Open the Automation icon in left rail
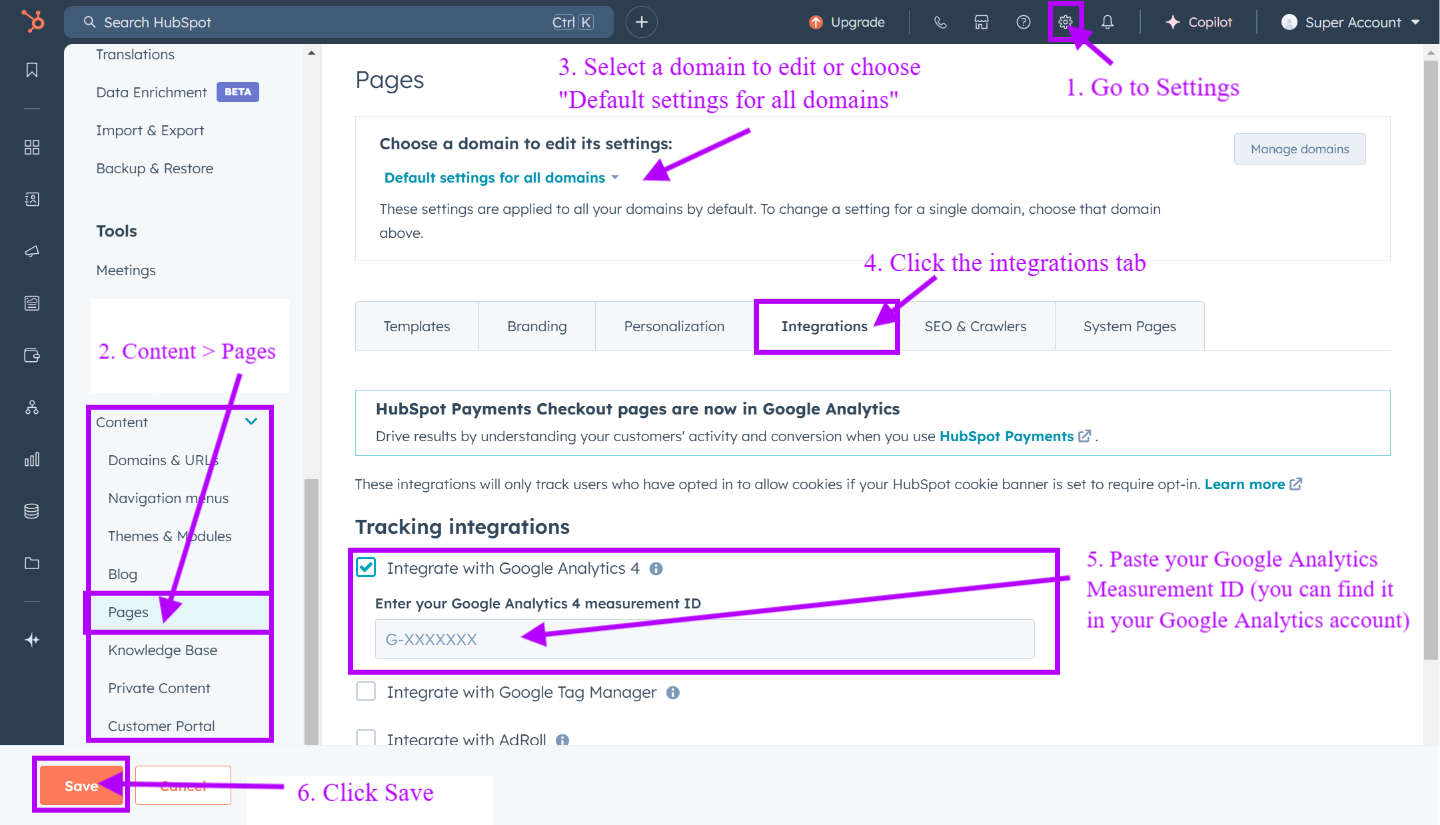Viewport: 1440px width, 825px height. (32, 407)
